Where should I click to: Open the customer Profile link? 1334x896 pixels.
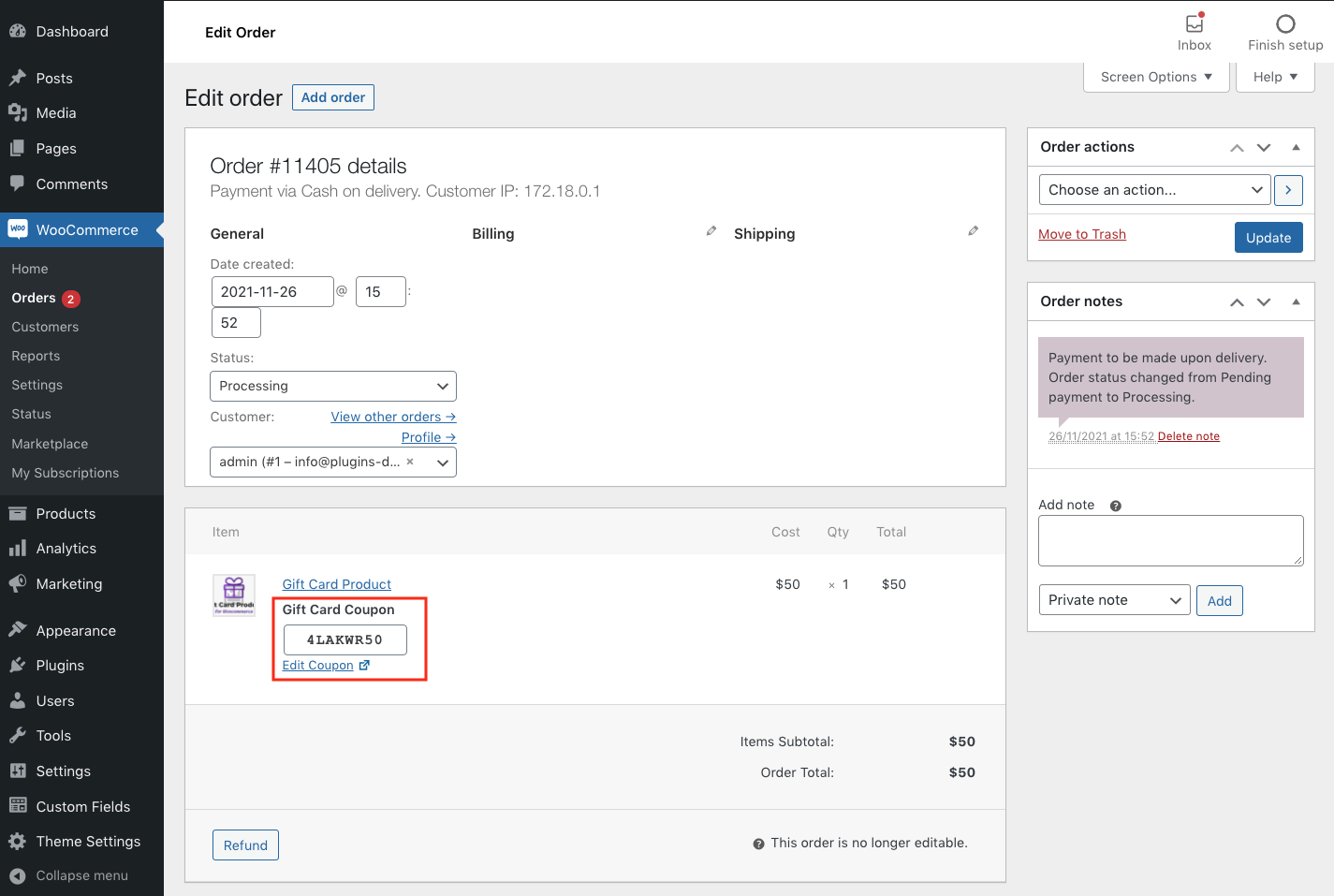429,437
